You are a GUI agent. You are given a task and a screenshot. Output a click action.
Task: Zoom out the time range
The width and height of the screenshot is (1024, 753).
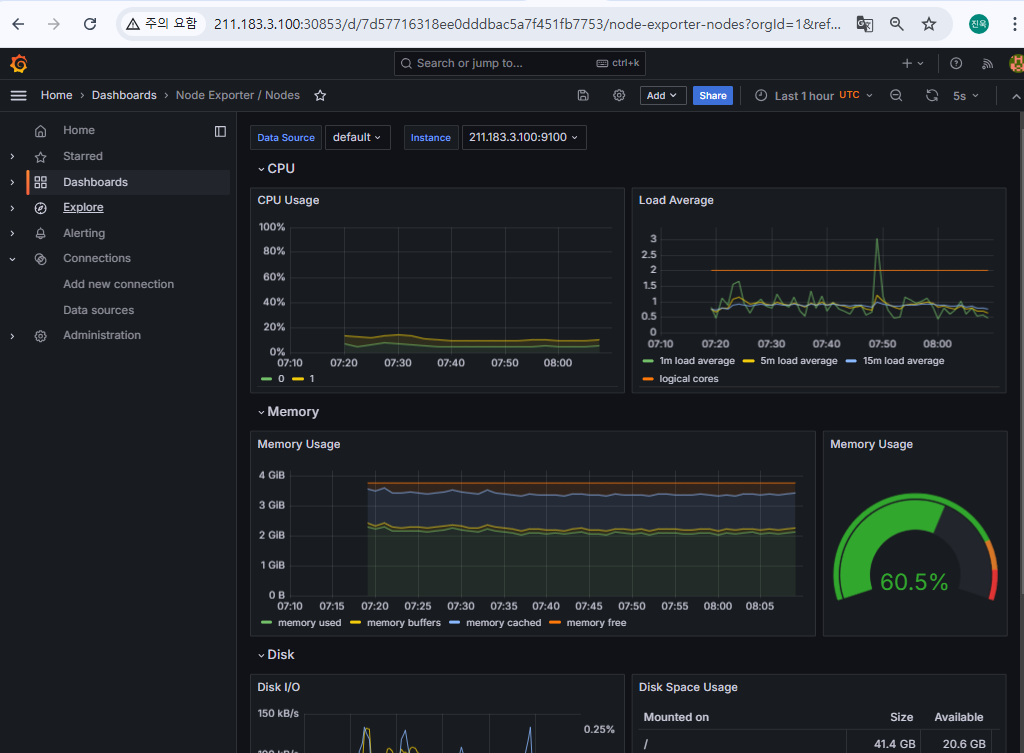896,95
